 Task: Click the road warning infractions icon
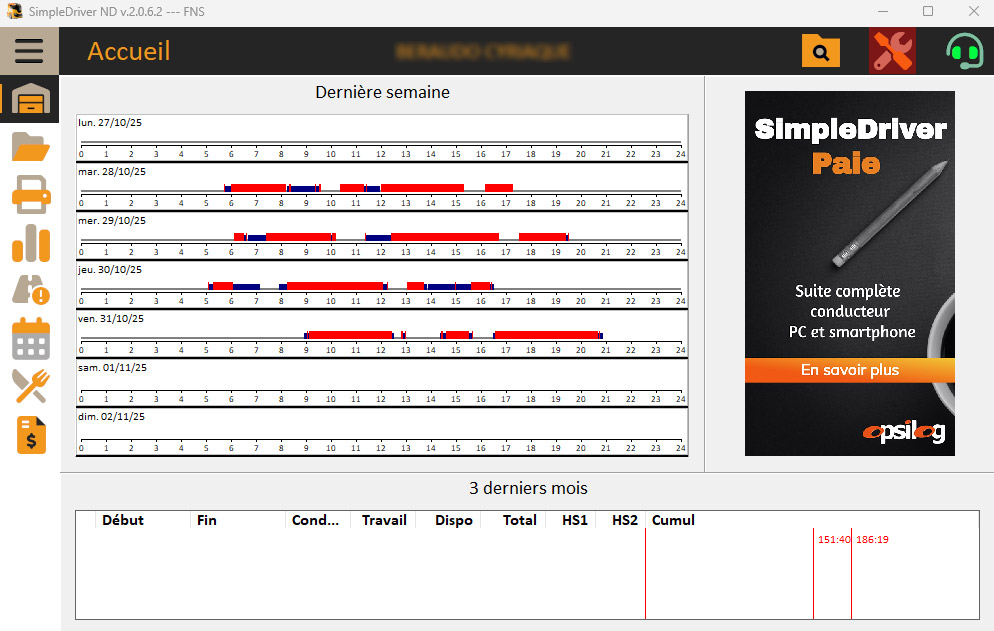pyautogui.click(x=30, y=291)
